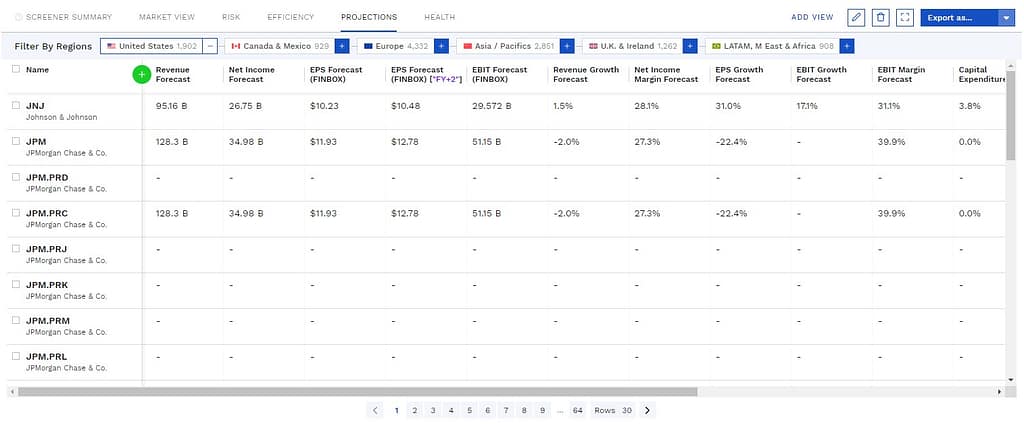Click the Name column header
The image size is (1024, 424).
pos(37,69)
